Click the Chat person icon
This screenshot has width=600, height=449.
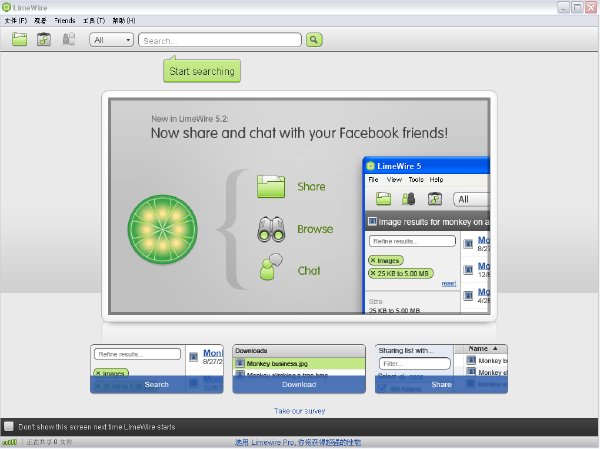pyautogui.click(x=271, y=267)
